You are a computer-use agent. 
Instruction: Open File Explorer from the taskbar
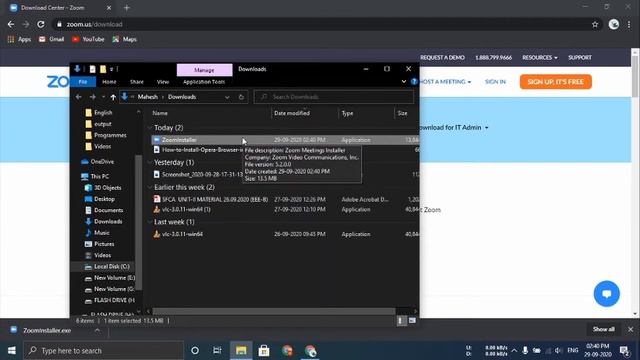241,351
